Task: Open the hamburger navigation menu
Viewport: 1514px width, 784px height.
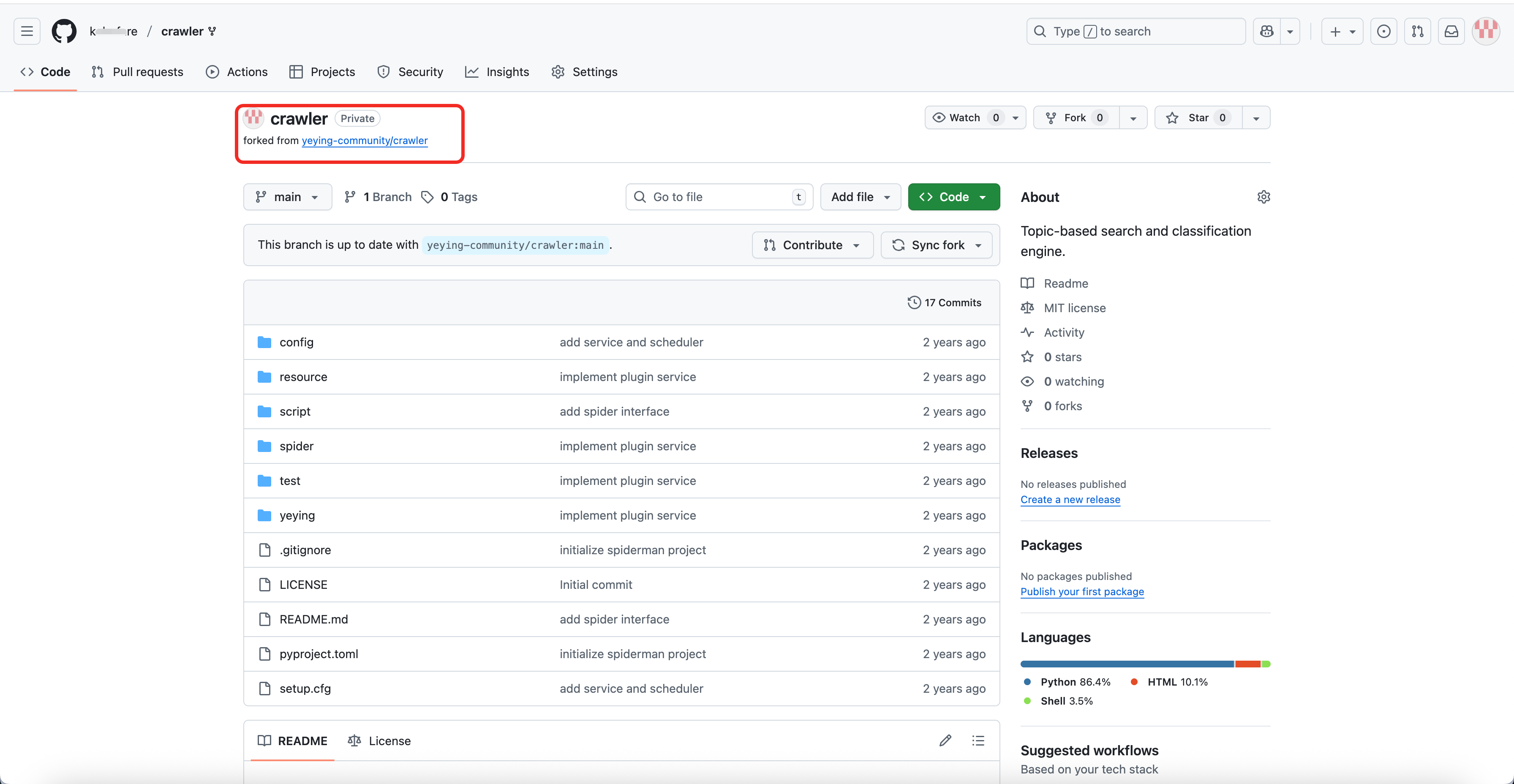Action: (27, 31)
